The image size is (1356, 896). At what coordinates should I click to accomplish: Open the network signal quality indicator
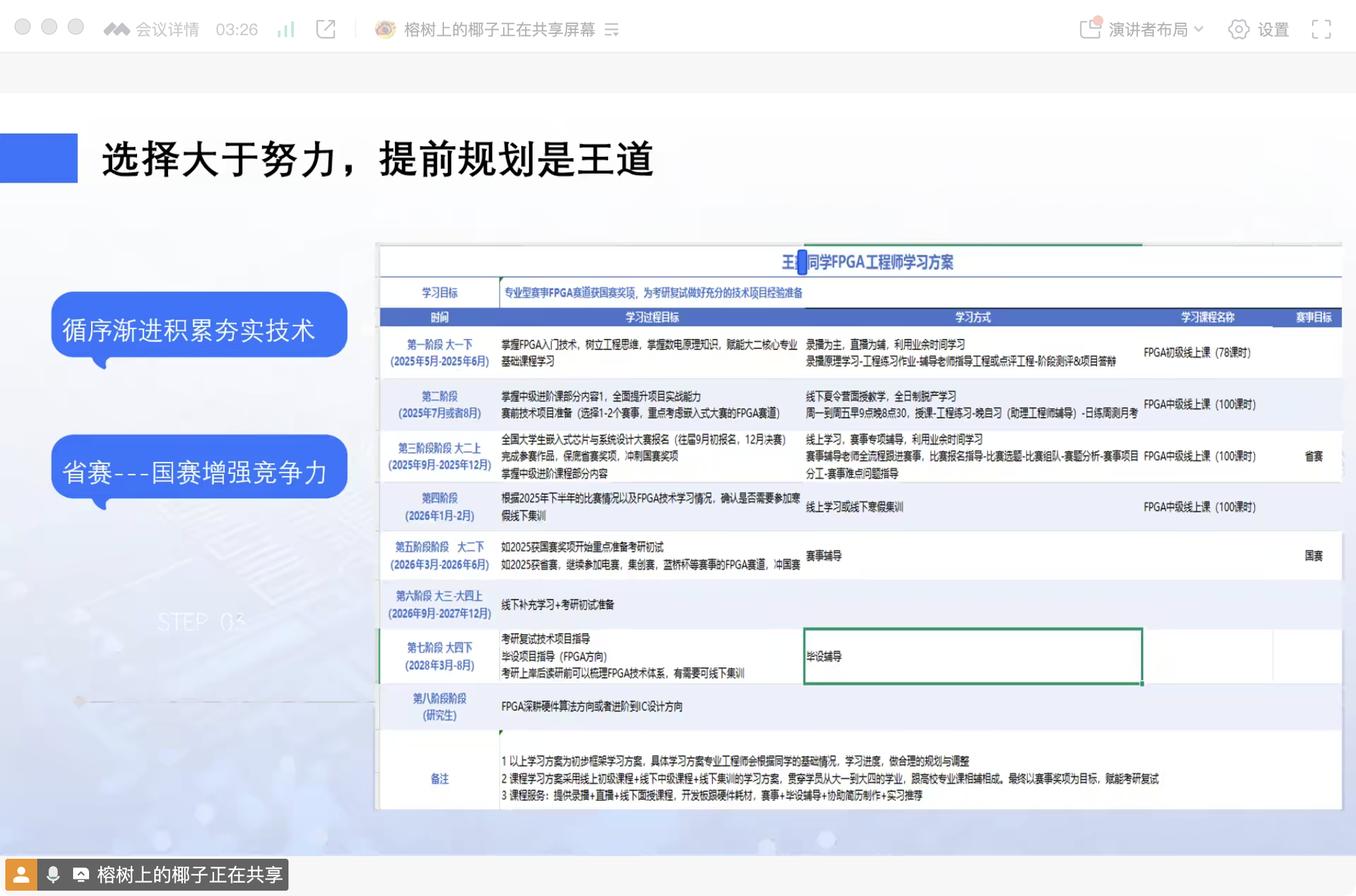286,29
